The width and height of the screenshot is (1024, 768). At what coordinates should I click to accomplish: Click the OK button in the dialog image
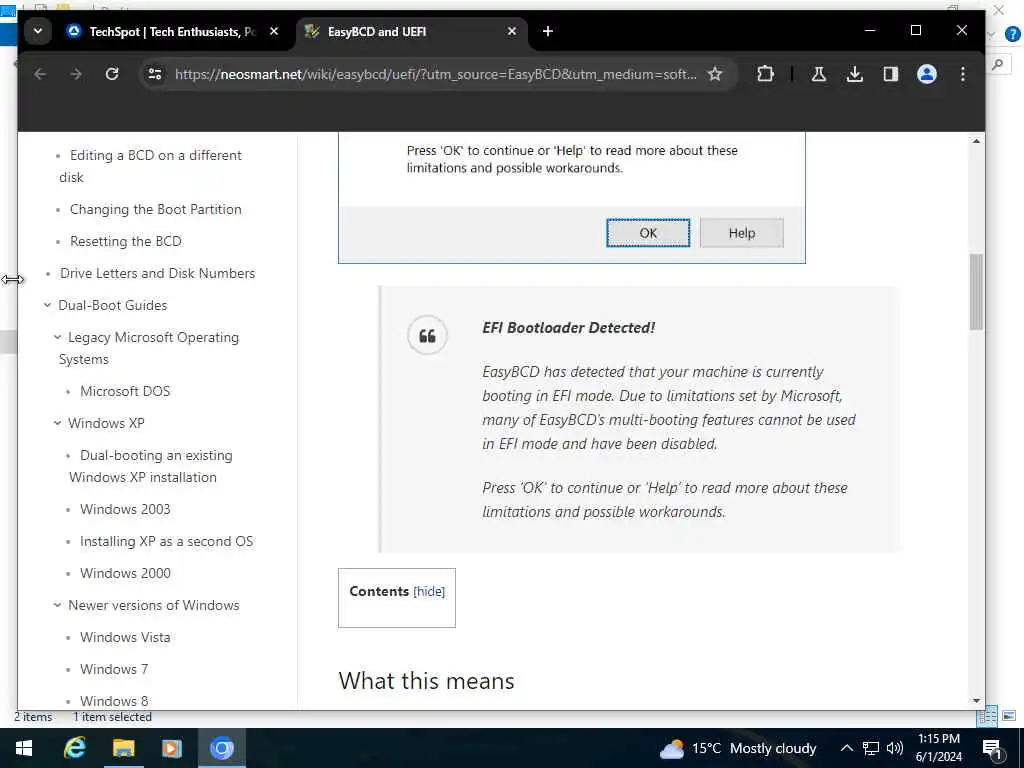point(648,233)
